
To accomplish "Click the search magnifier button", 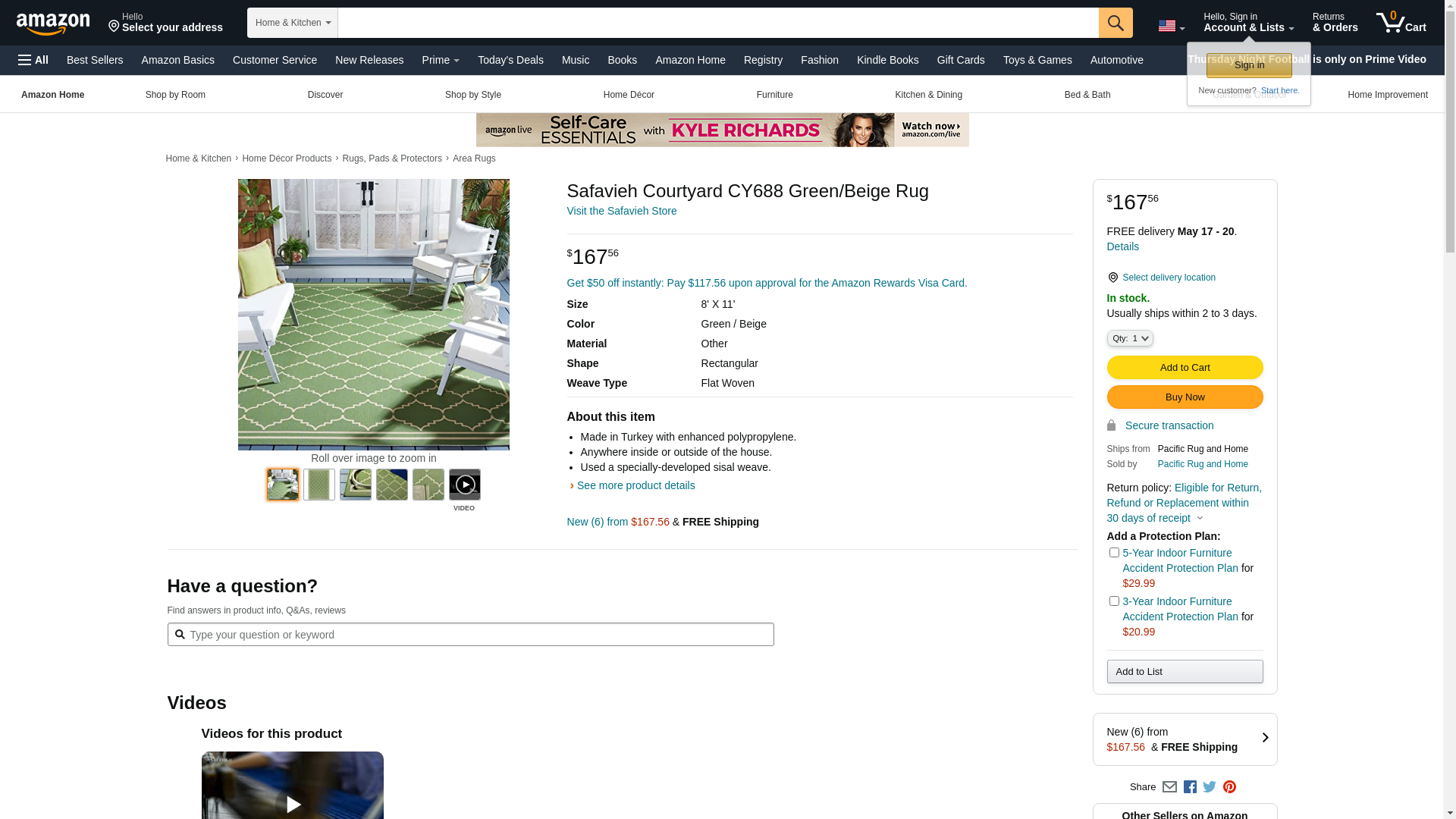I will 1116,23.
